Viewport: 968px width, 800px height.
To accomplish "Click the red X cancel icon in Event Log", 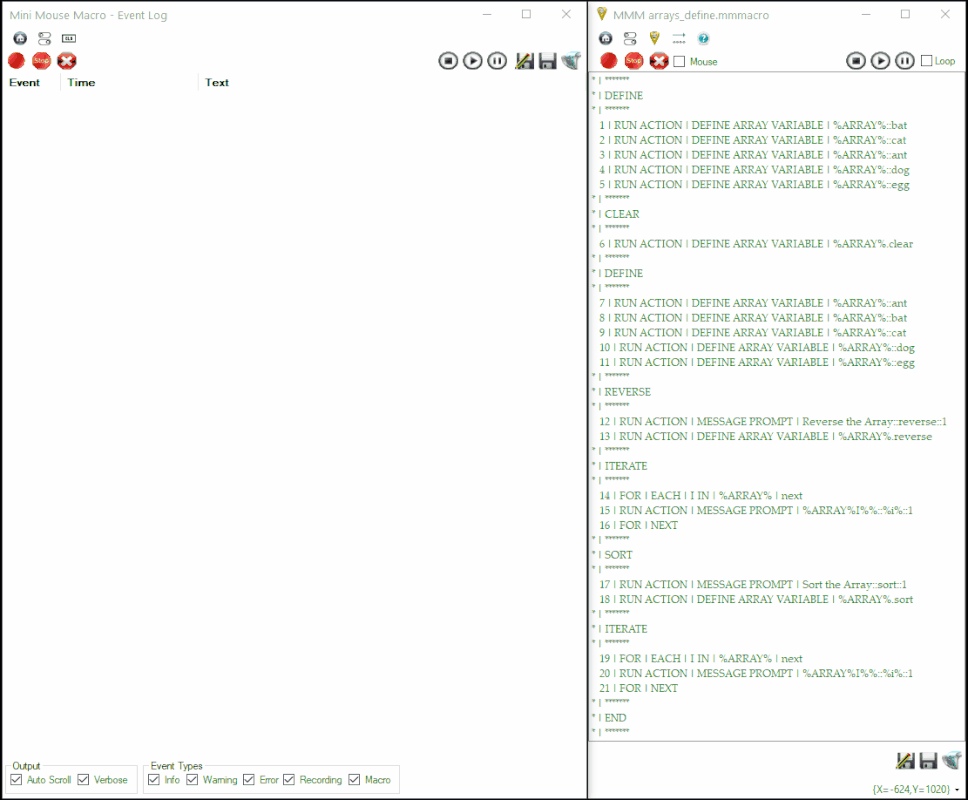I will (x=67, y=61).
